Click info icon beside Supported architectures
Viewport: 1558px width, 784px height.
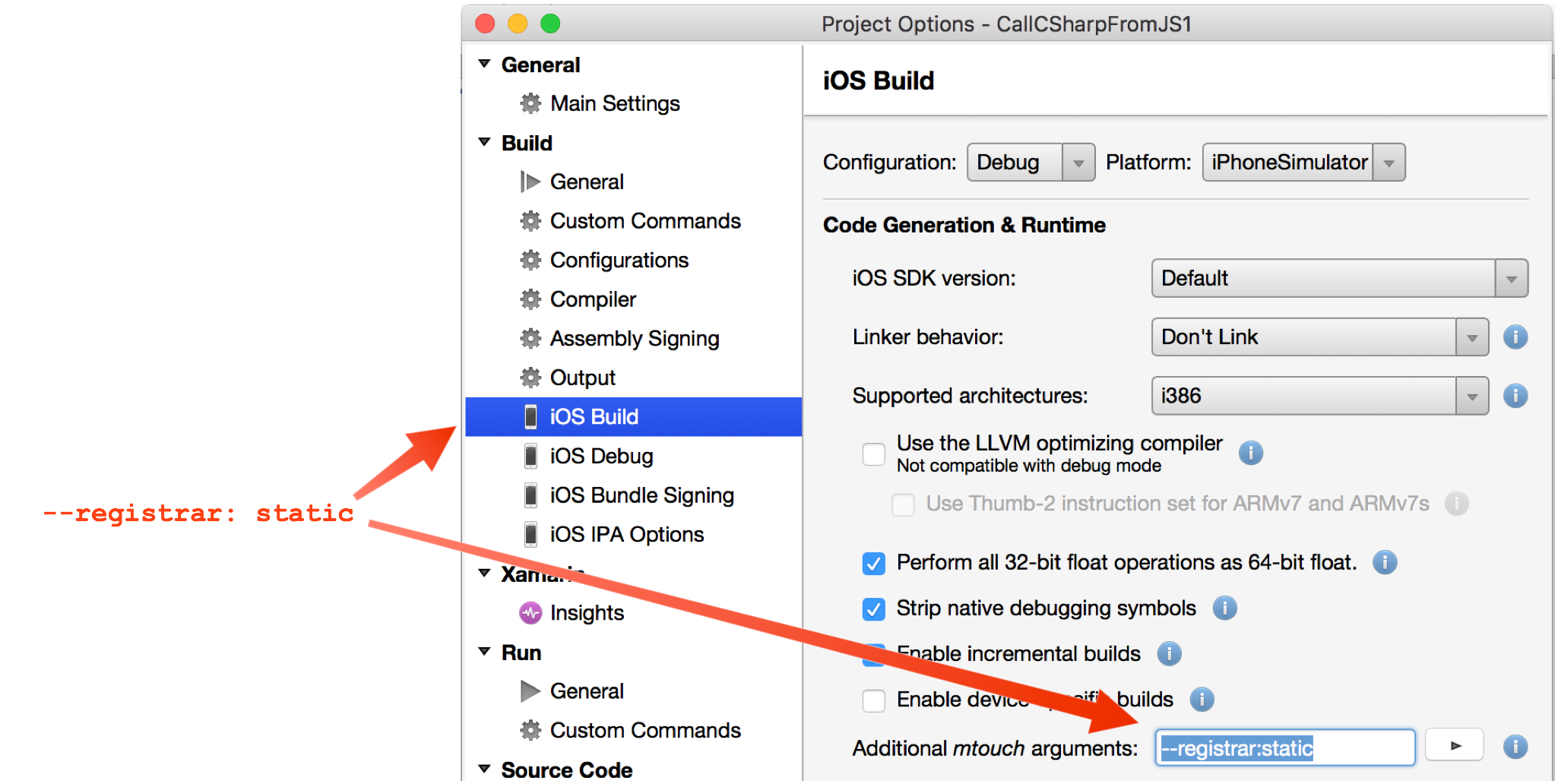coord(1515,396)
